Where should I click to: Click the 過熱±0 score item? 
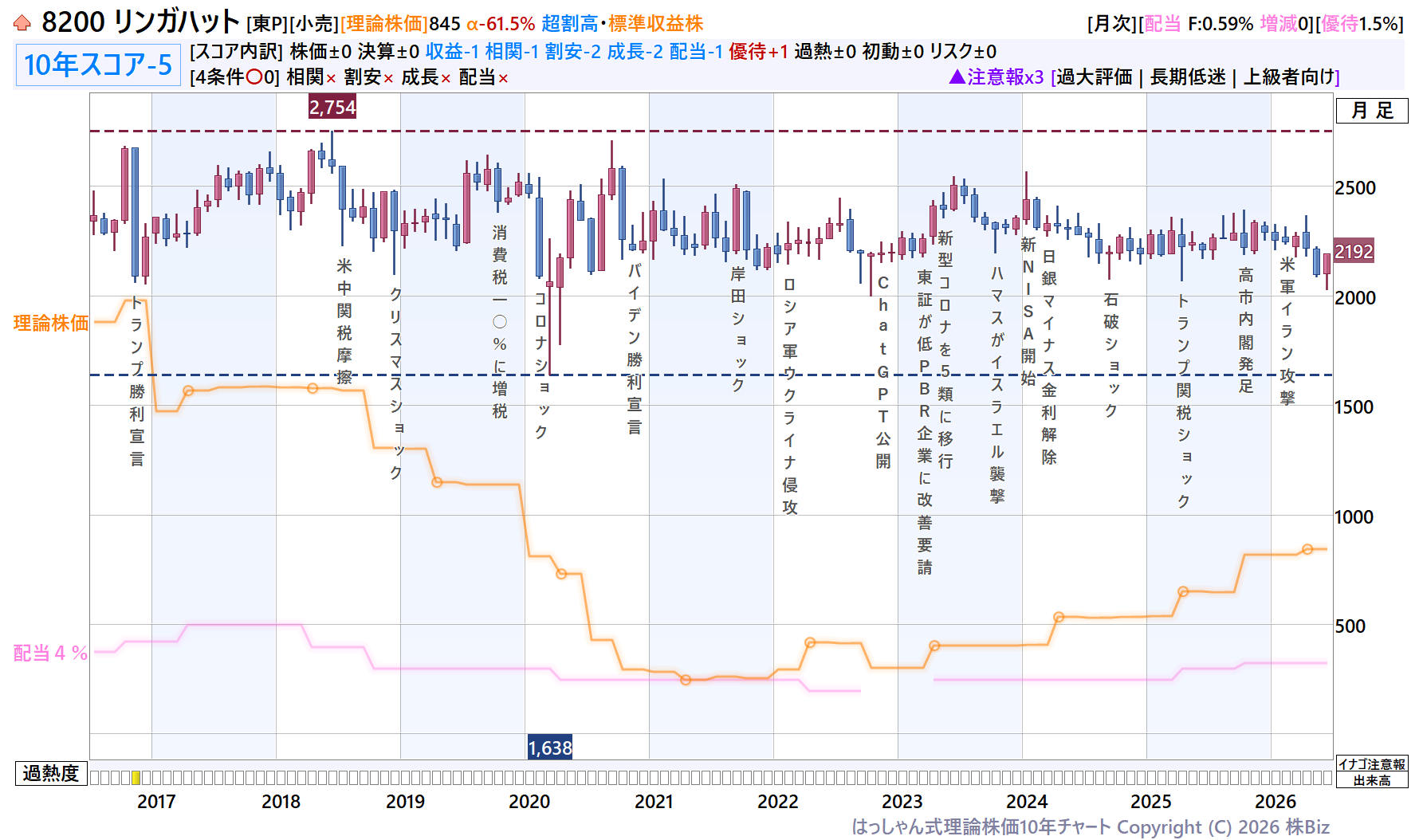pyautogui.click(x=825, y=52)
